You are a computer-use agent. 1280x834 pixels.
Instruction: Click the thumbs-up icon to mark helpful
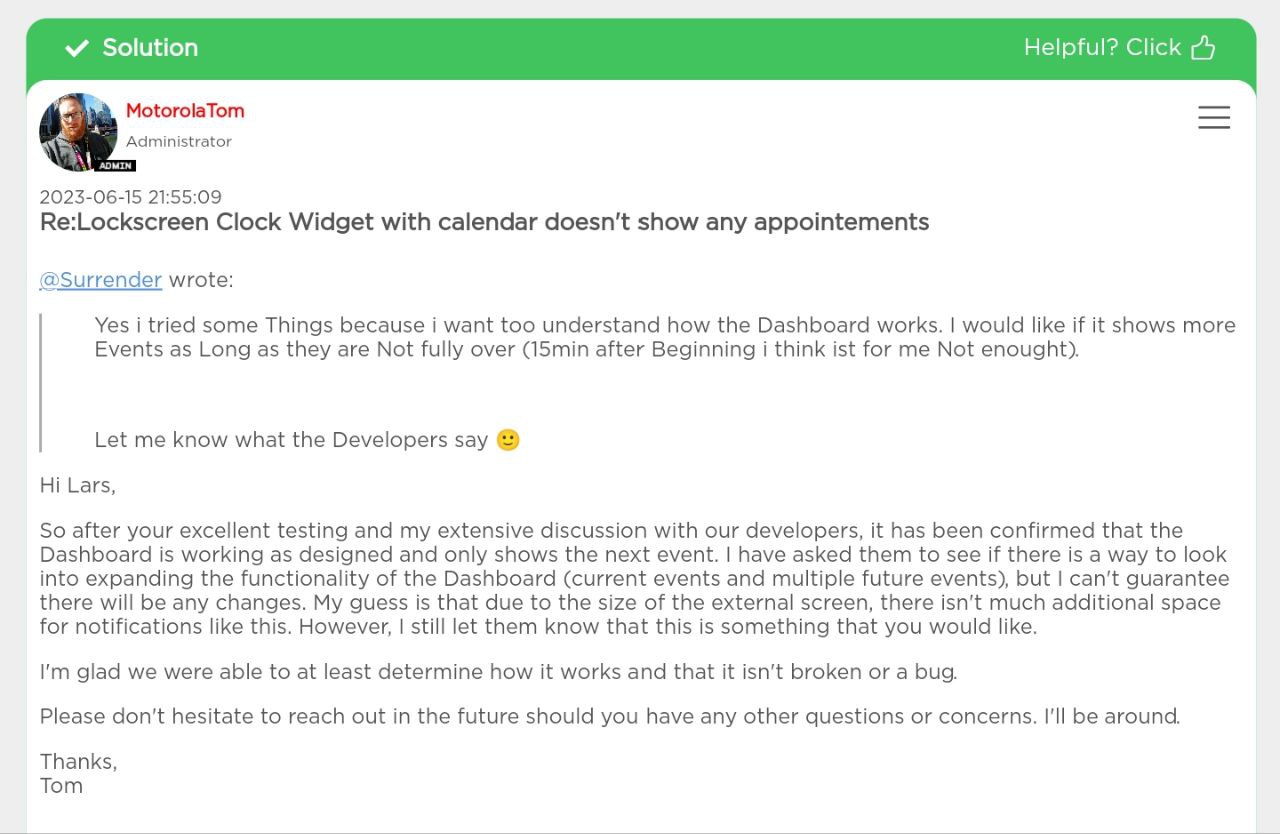[x=1203, y=47]
